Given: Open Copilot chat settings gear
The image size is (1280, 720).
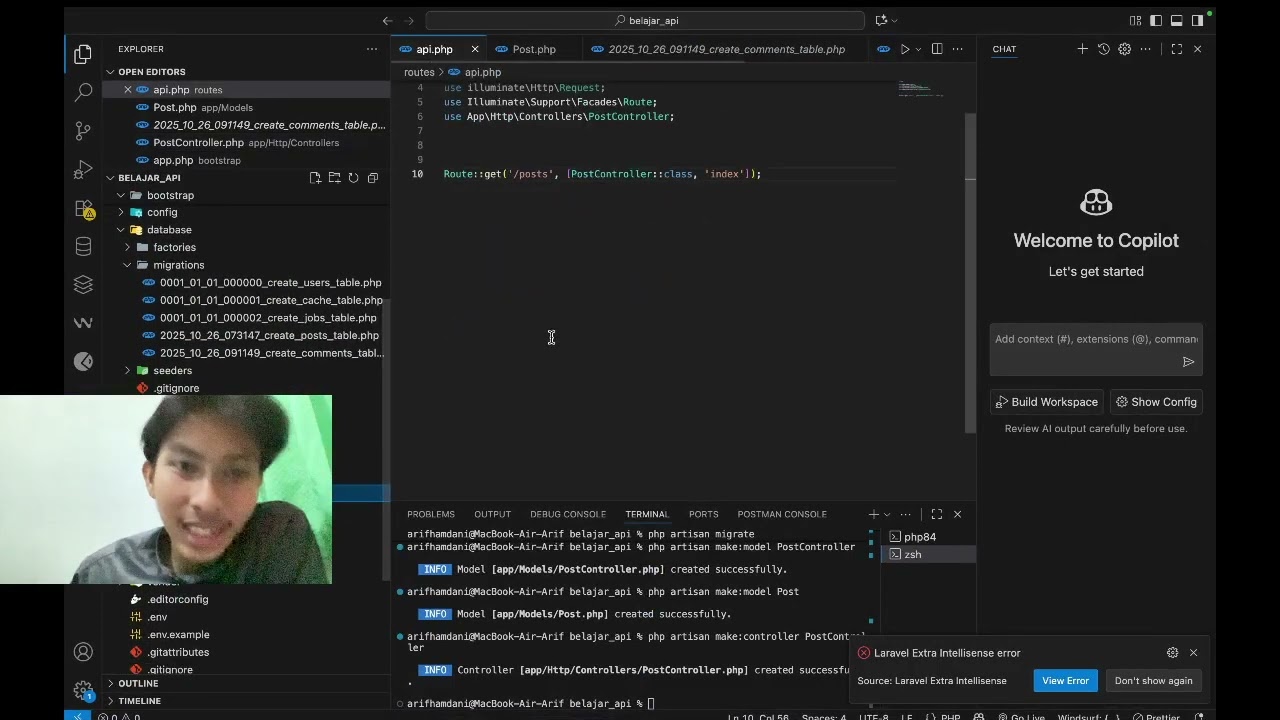Looking at the screenshot, I should click(x=1125, y=49).
